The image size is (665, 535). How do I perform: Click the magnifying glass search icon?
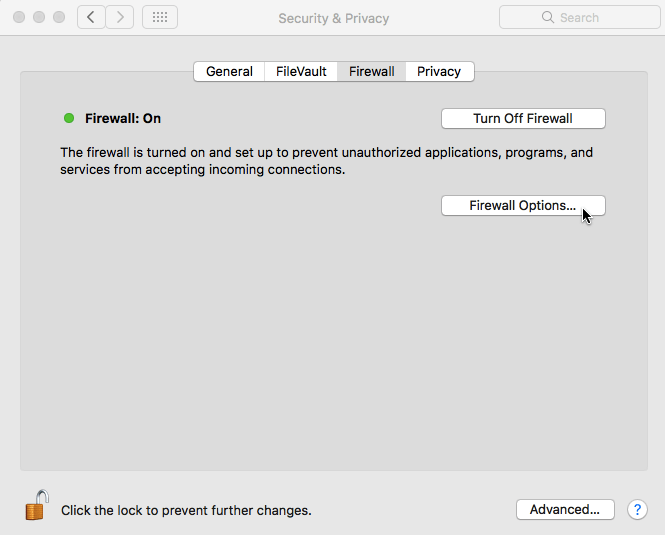click(x=548, y=17)
